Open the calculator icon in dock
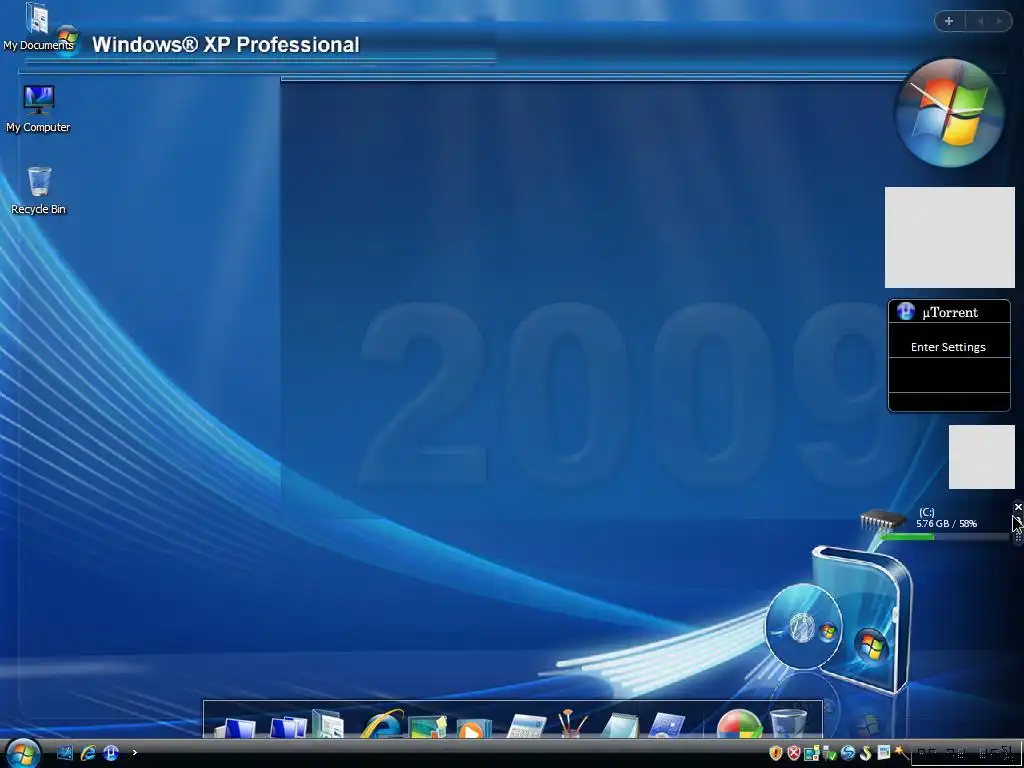This screenshot has height=768, width=1024. [x=526, y=726]
